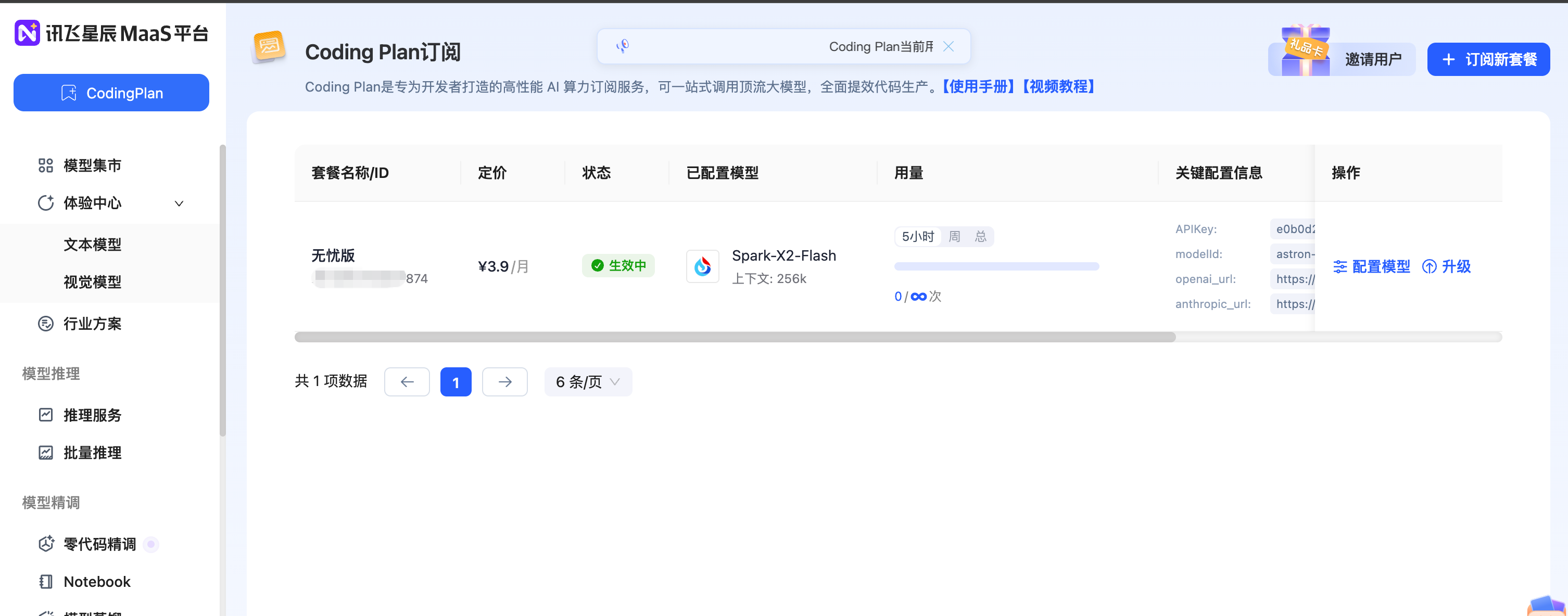Click the anthropic_url https value
Image resolution: width=1568 pixels, height=616 pixels.
pyautogui.click(x=1294, y=304)
